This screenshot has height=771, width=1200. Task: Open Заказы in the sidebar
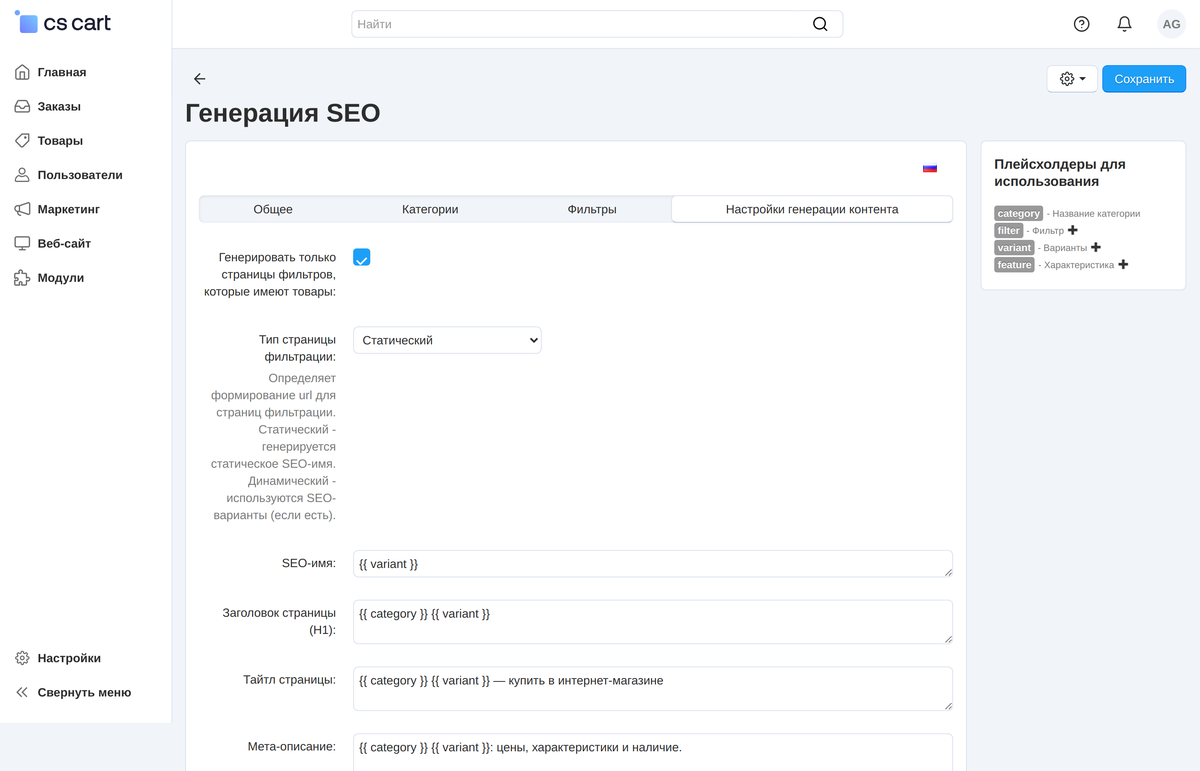(59, 106)
